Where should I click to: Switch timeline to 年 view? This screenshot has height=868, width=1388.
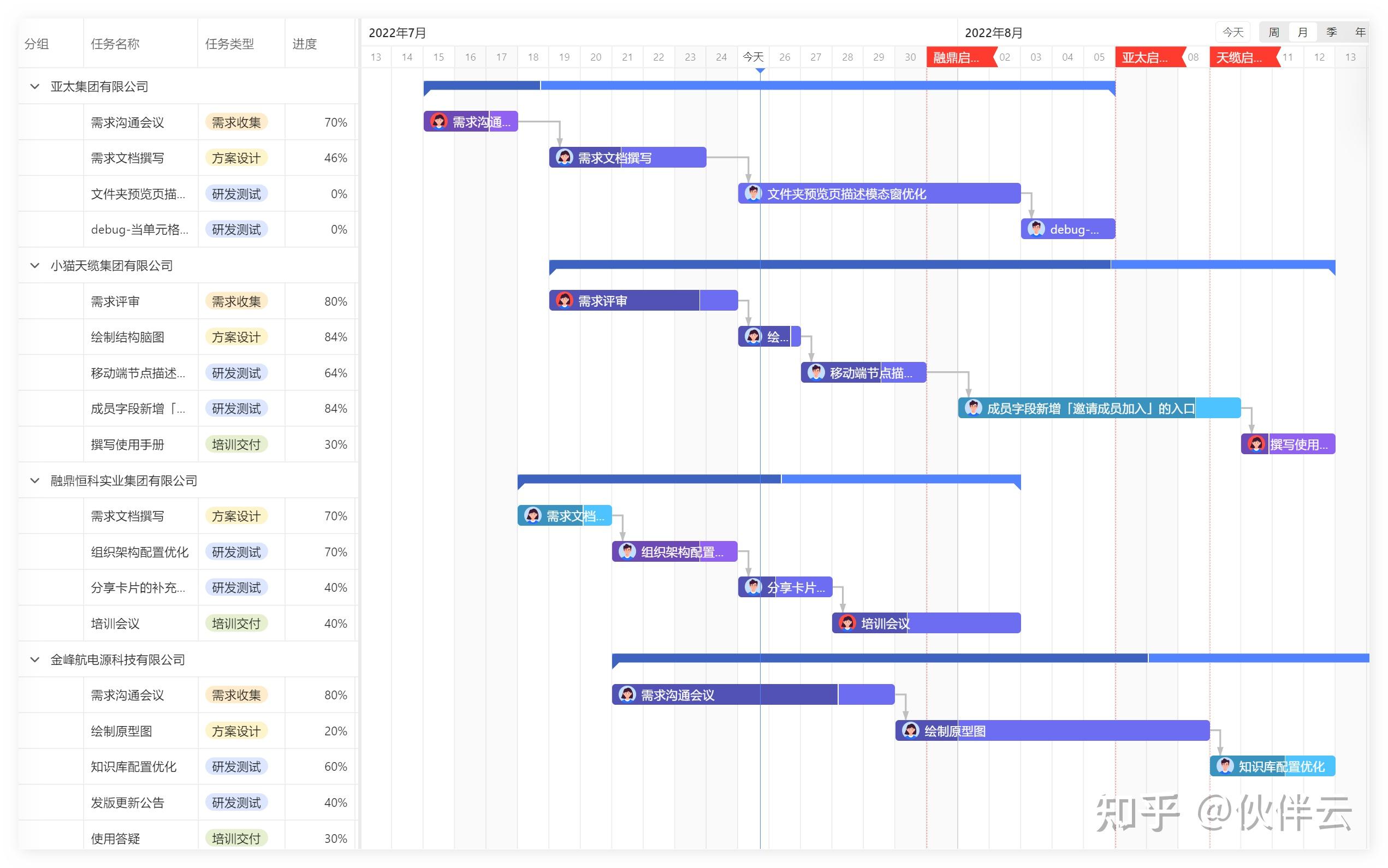(x=1359, y=33)
